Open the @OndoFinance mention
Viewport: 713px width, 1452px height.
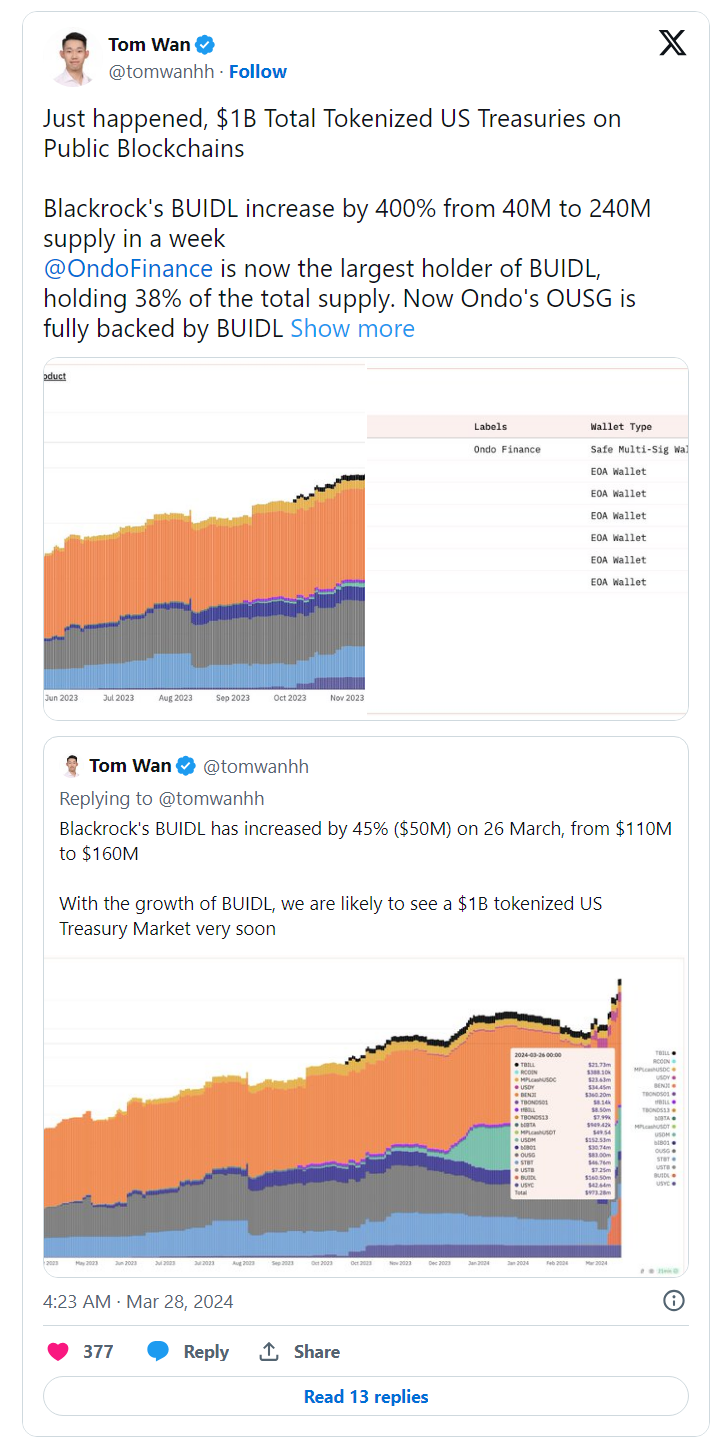(128, 268)
